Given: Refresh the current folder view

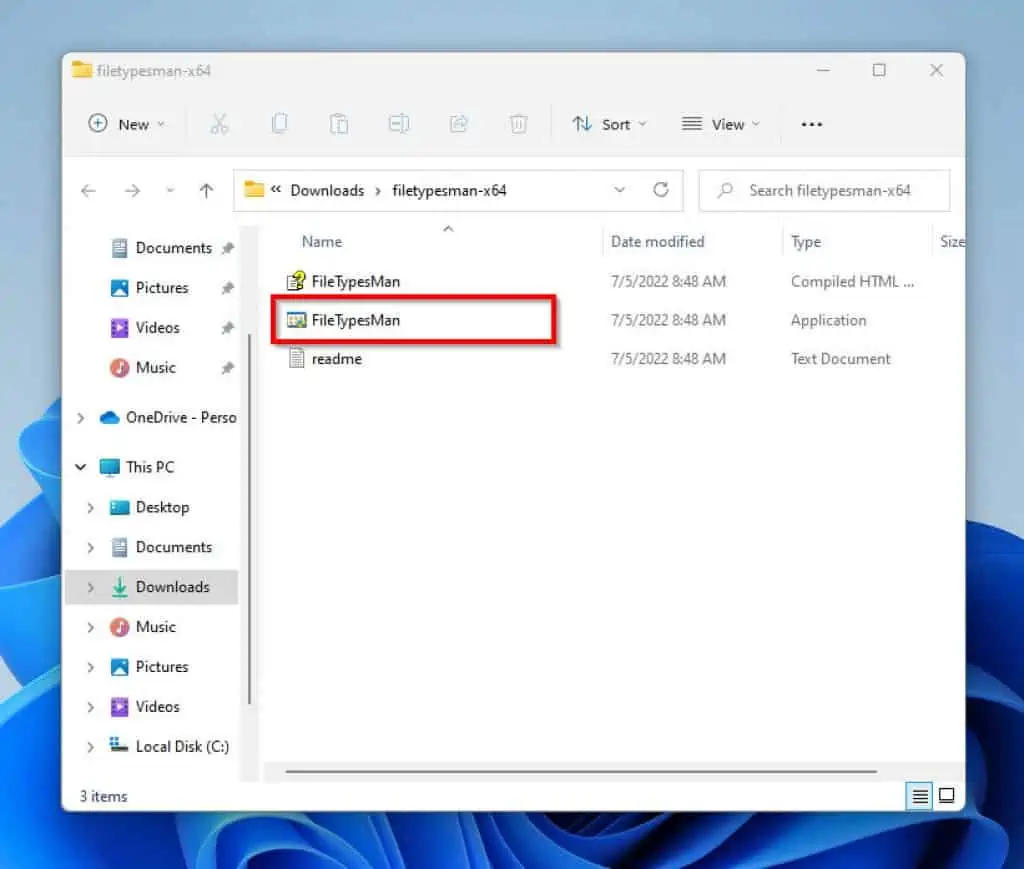Looking at the screenshot, I should [x=660, y=190].
